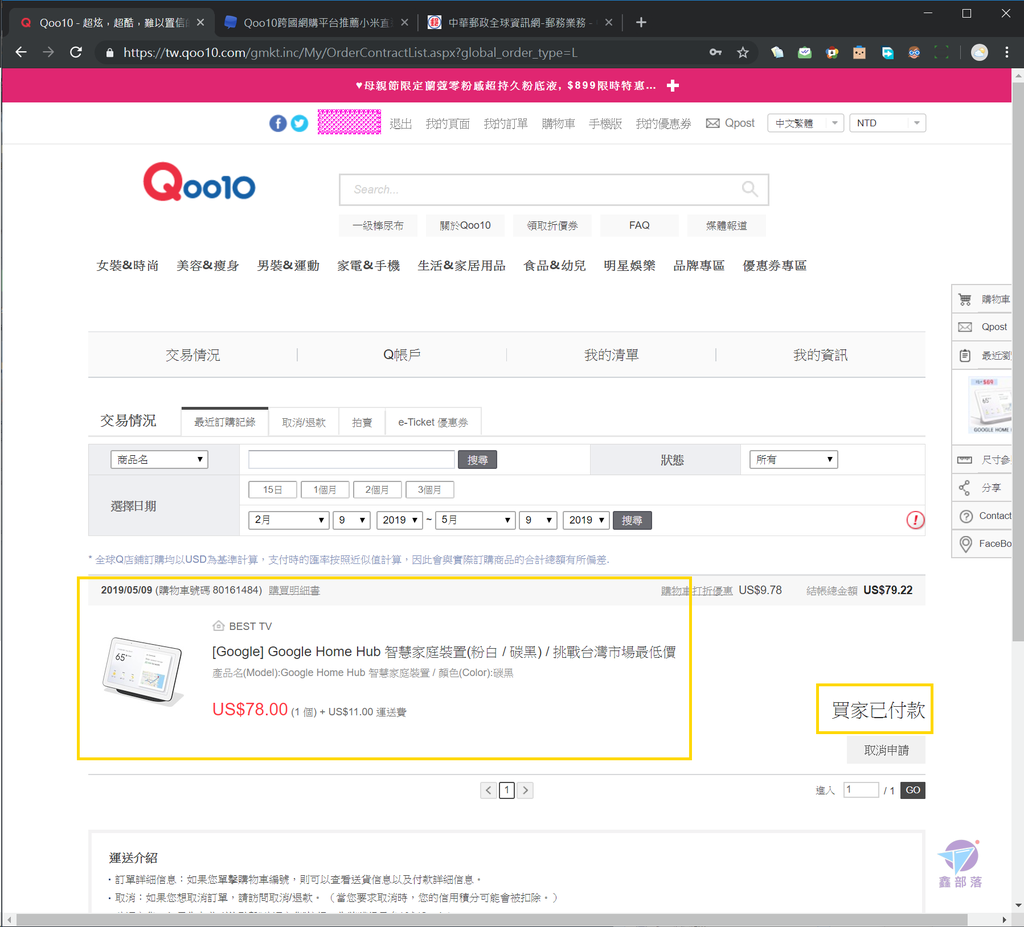Open Google Home Hub product title
Viewport: 1024px width, 927px height.
tap(444, 652)
